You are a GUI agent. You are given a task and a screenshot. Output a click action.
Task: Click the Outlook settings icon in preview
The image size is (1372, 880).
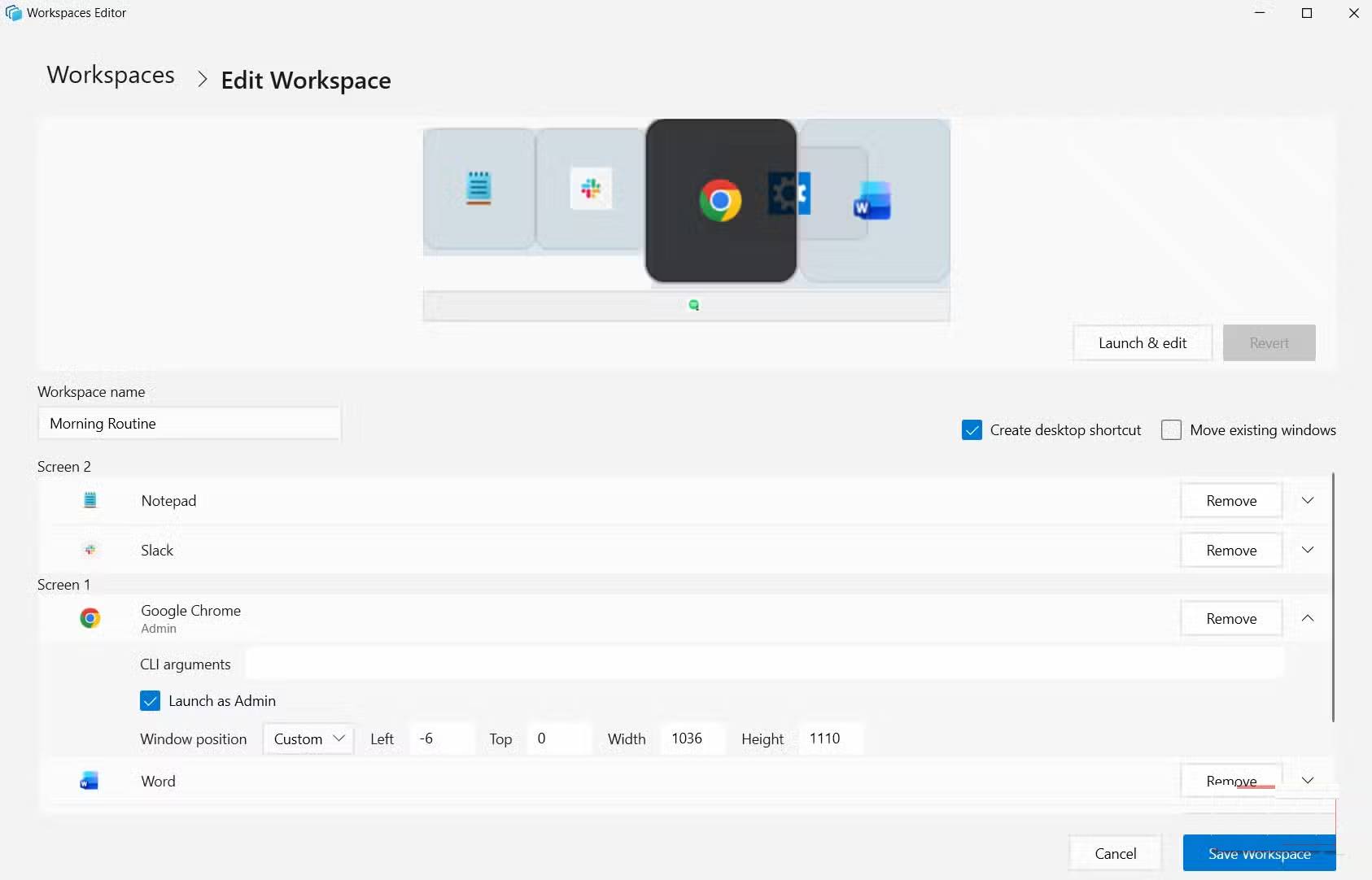tap(789, 194)
